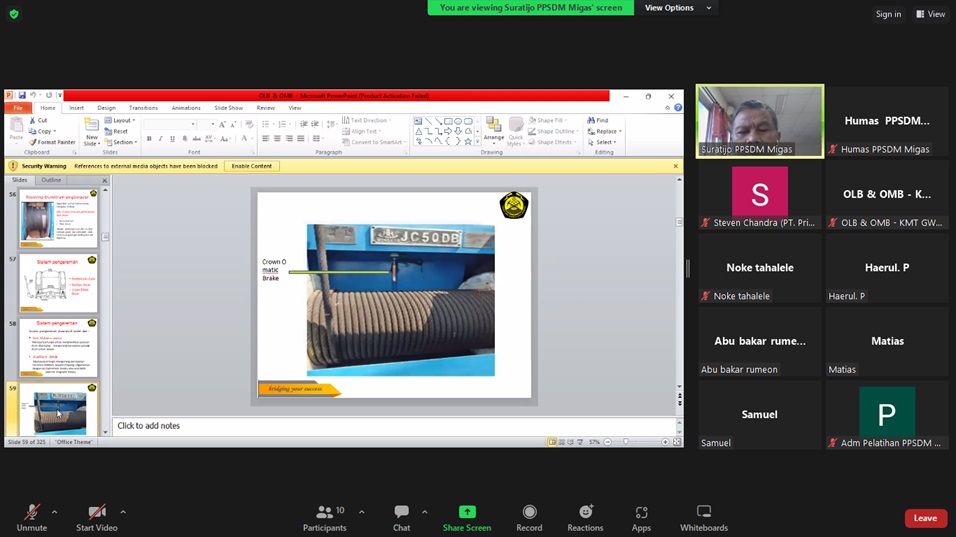Click the zoom out minus button
Viewport: 956px width, 537px height.
coord(608,442)
